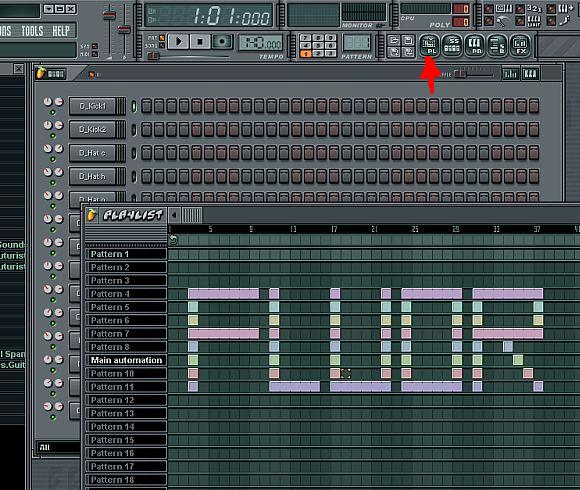Open the step sequencer fruit menu icon
The width and height of the screenshot is (580, 490).
click(40, 73)
